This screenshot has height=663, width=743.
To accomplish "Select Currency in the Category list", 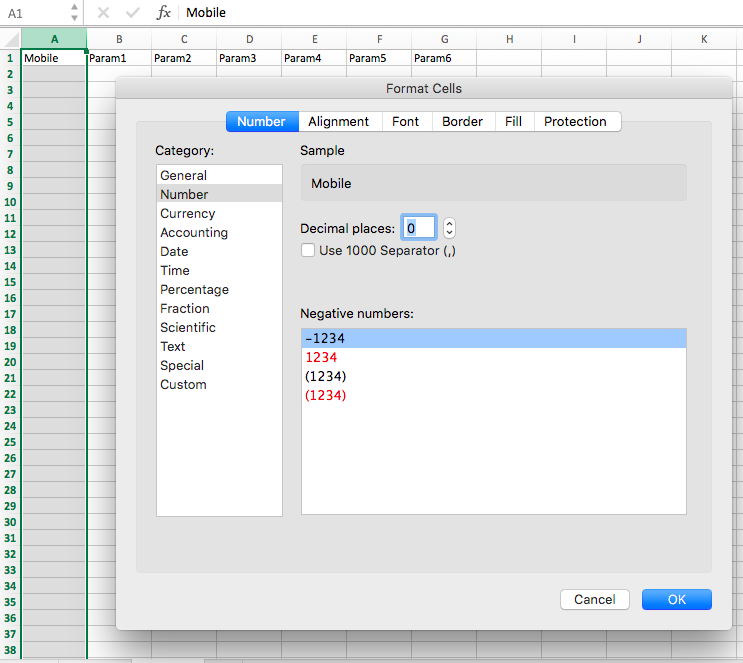I will (x=187, y=213).
